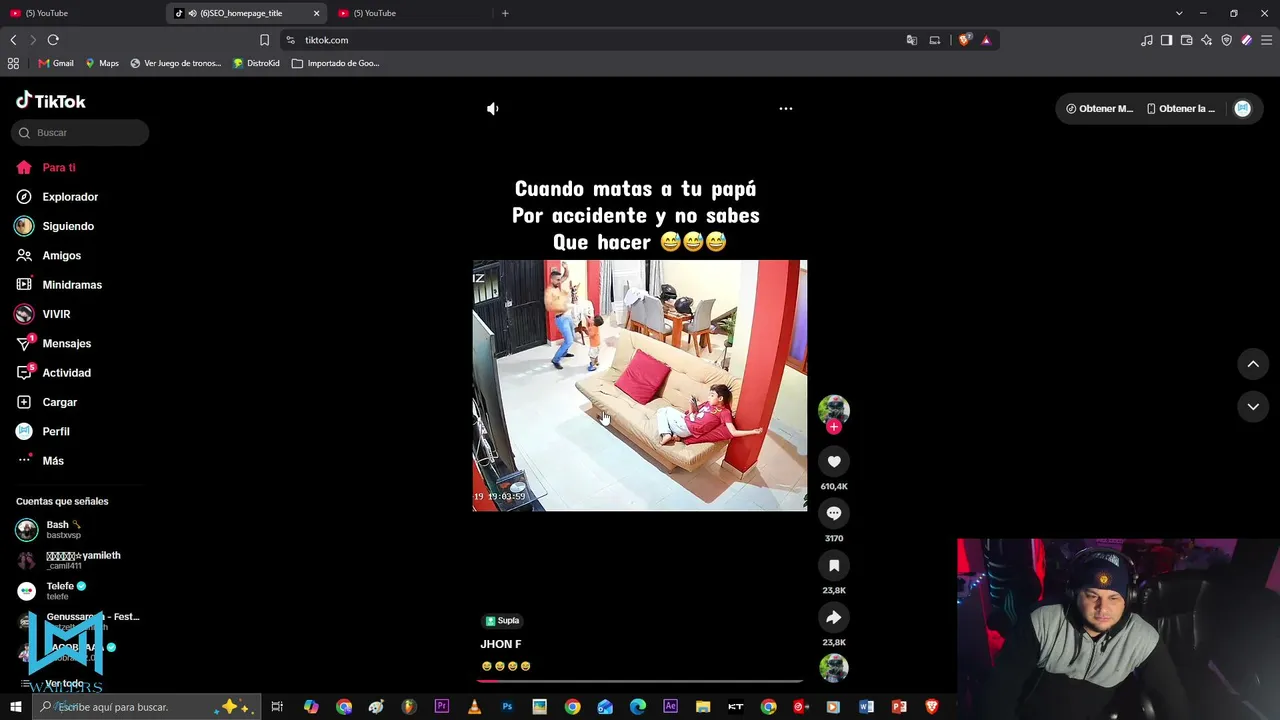Open the video comments (3170)

(834, 513)
